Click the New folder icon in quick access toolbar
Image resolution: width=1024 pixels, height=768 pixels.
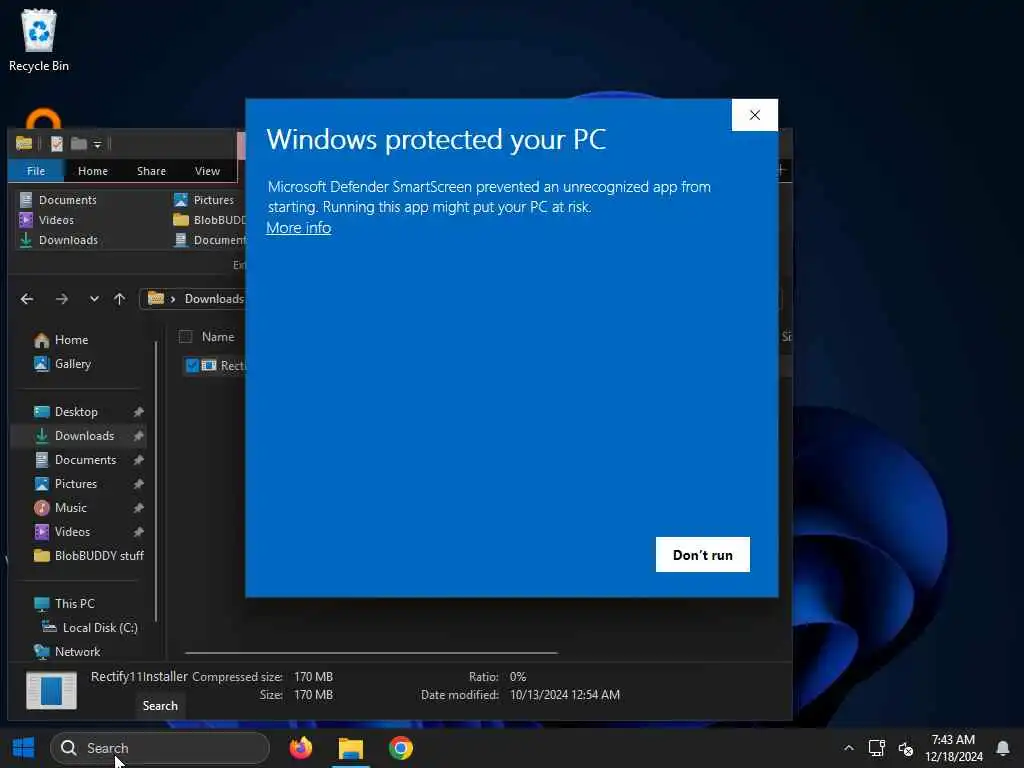[78, 144]
